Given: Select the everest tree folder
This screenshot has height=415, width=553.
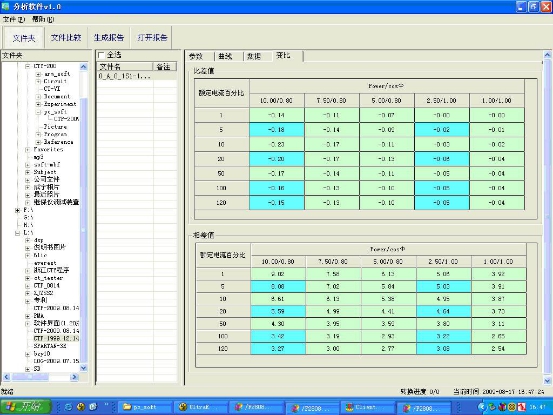Looking at the screenshot, I should click(45, 263).
